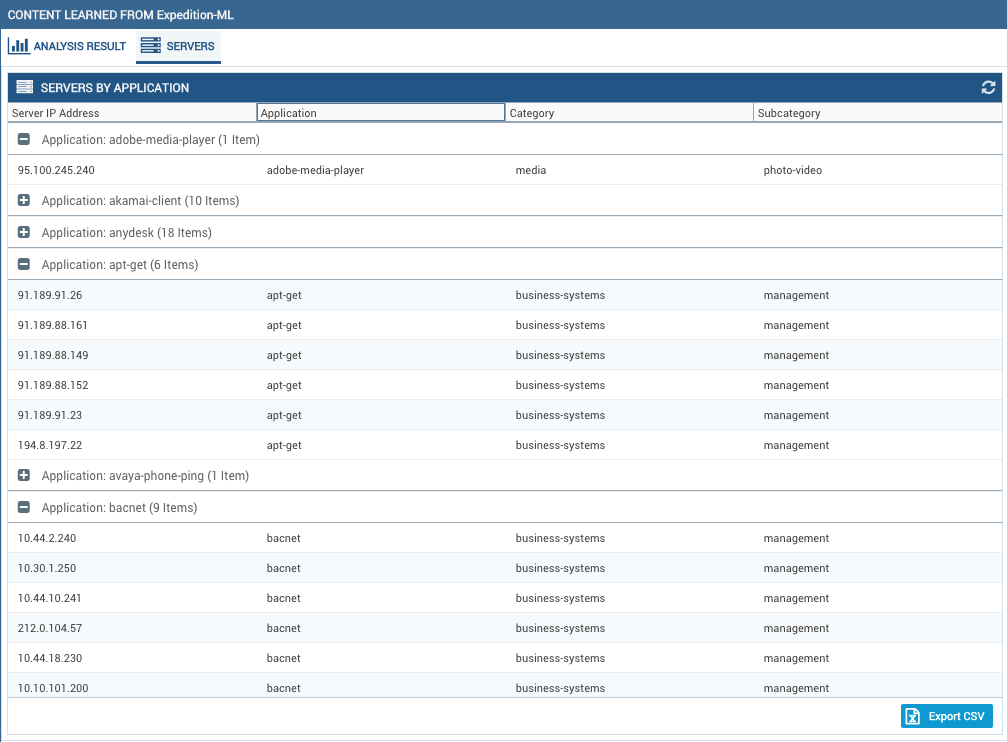
Task: Select IP address 95.100.245.240
Action: tap(56, 170)
